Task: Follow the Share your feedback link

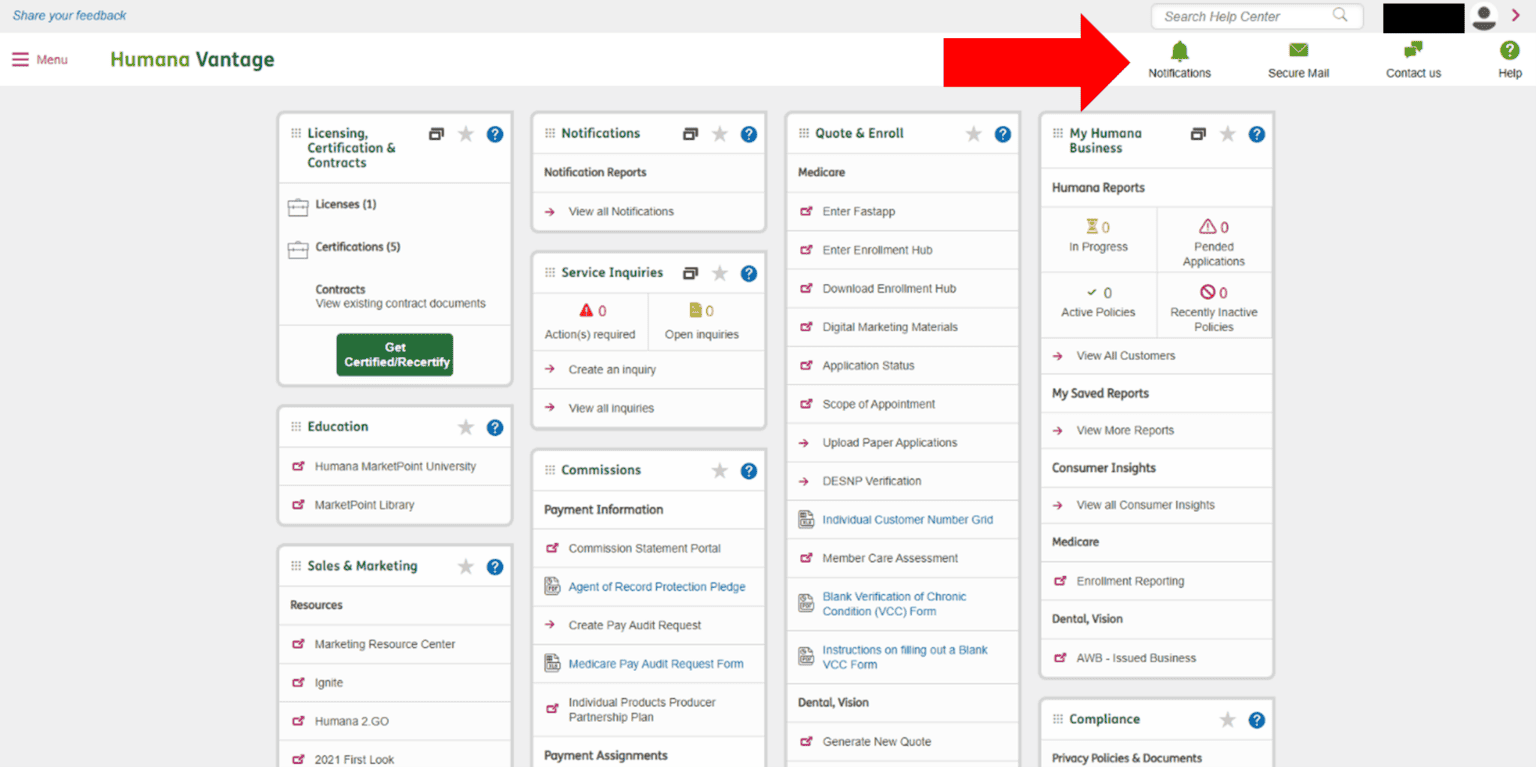Action: tap(68, 15)
